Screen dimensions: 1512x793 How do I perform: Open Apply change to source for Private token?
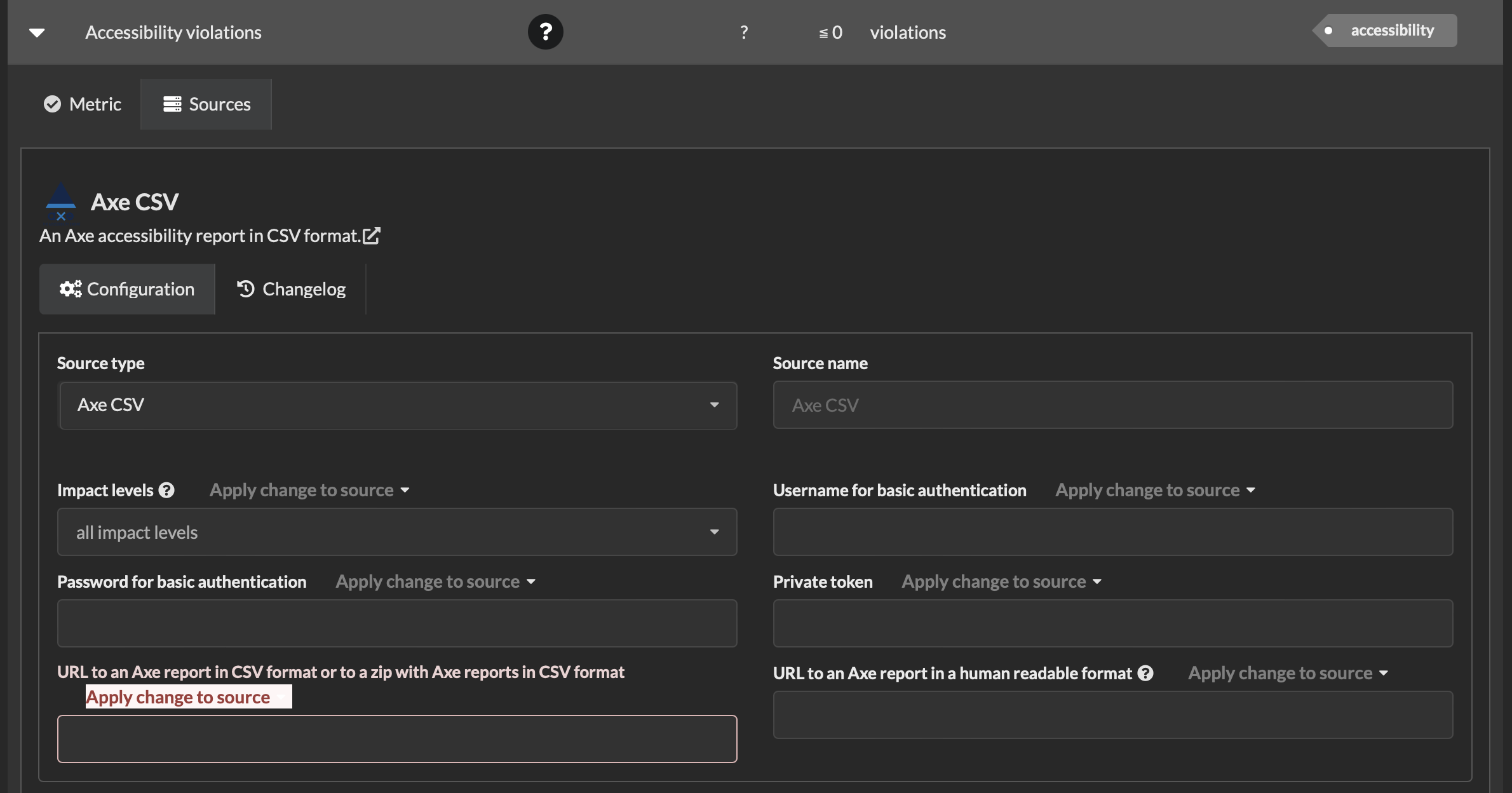1001,582
